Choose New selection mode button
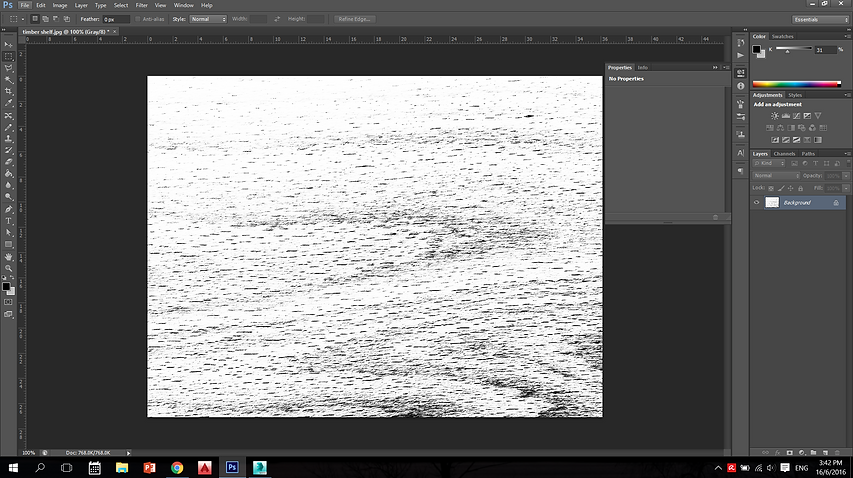 [x=35, y=19]
